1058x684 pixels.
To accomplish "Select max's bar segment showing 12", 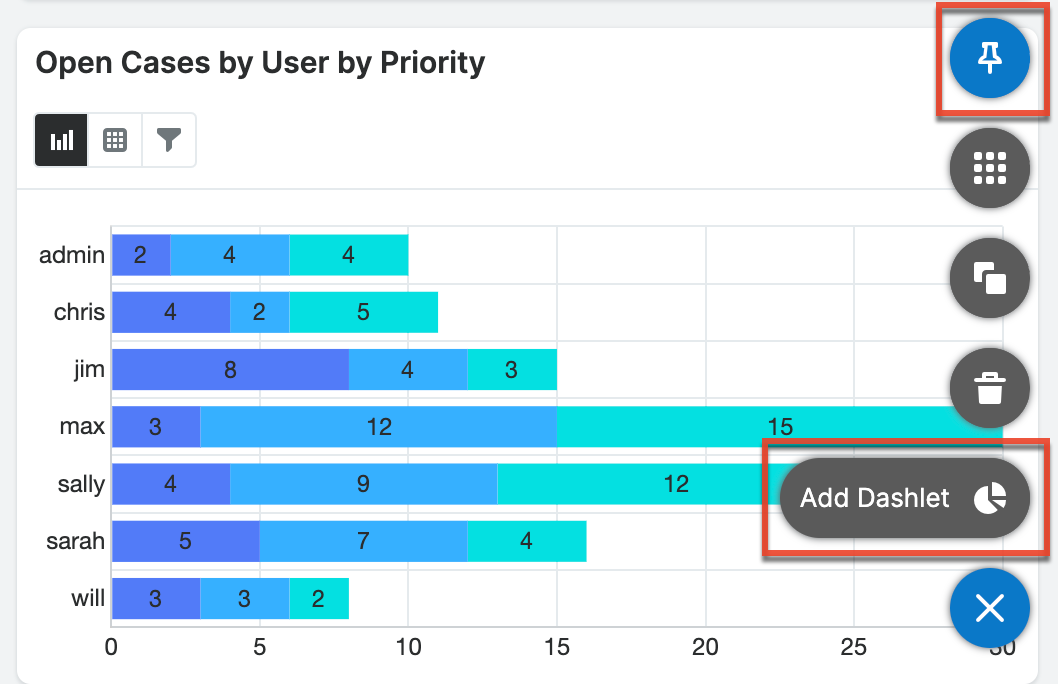I will (378, 427).
